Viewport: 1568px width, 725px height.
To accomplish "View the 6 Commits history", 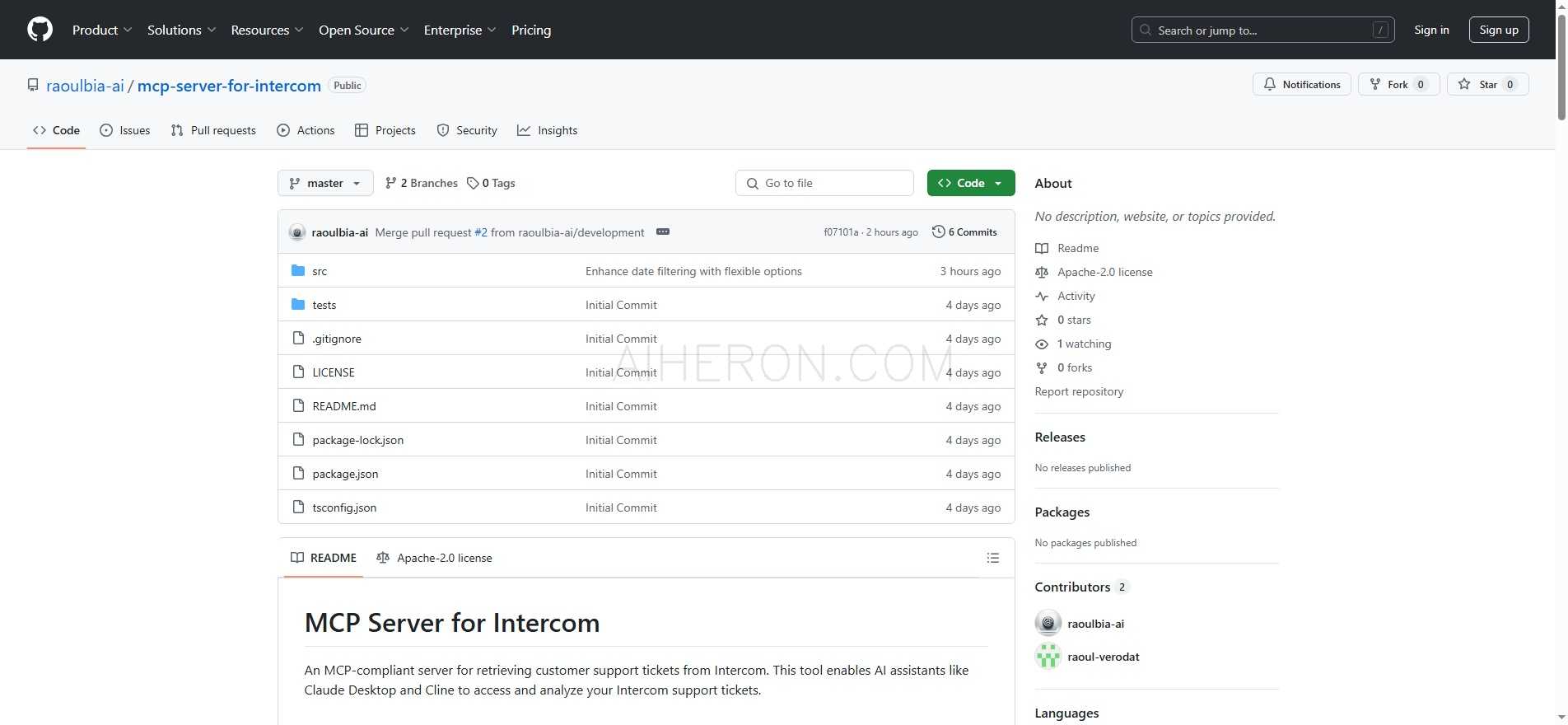I will pos(964,232).
